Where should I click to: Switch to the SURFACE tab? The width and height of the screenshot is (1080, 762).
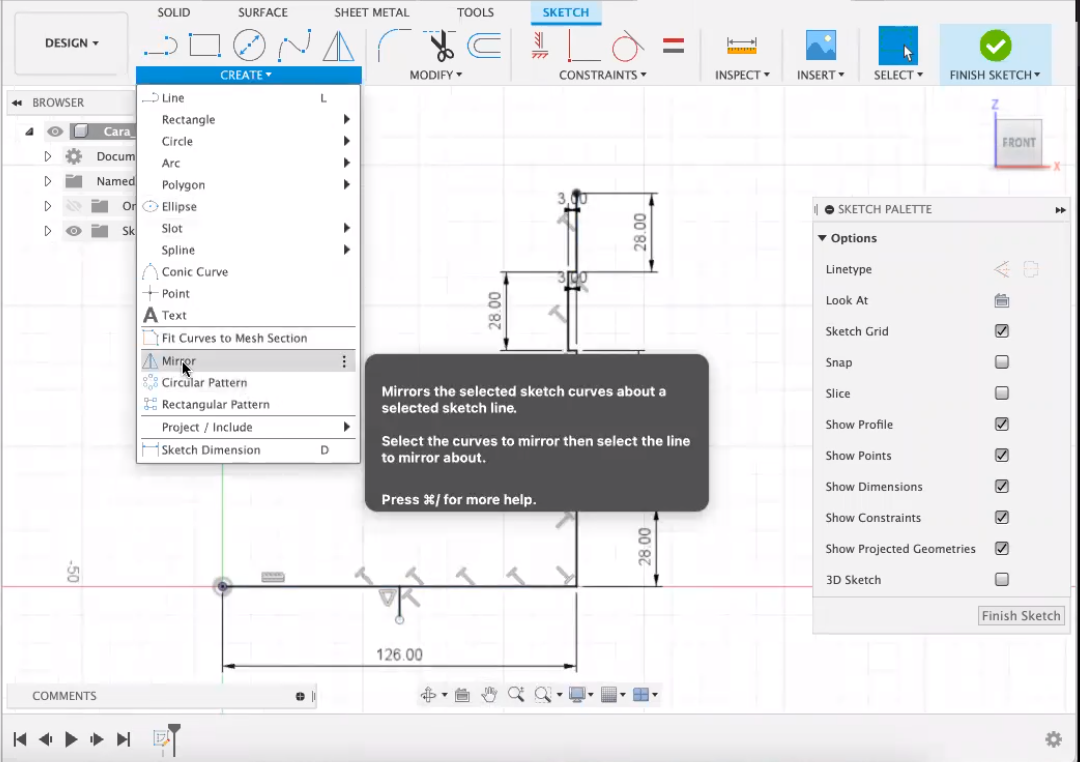(x=262, y=12)
